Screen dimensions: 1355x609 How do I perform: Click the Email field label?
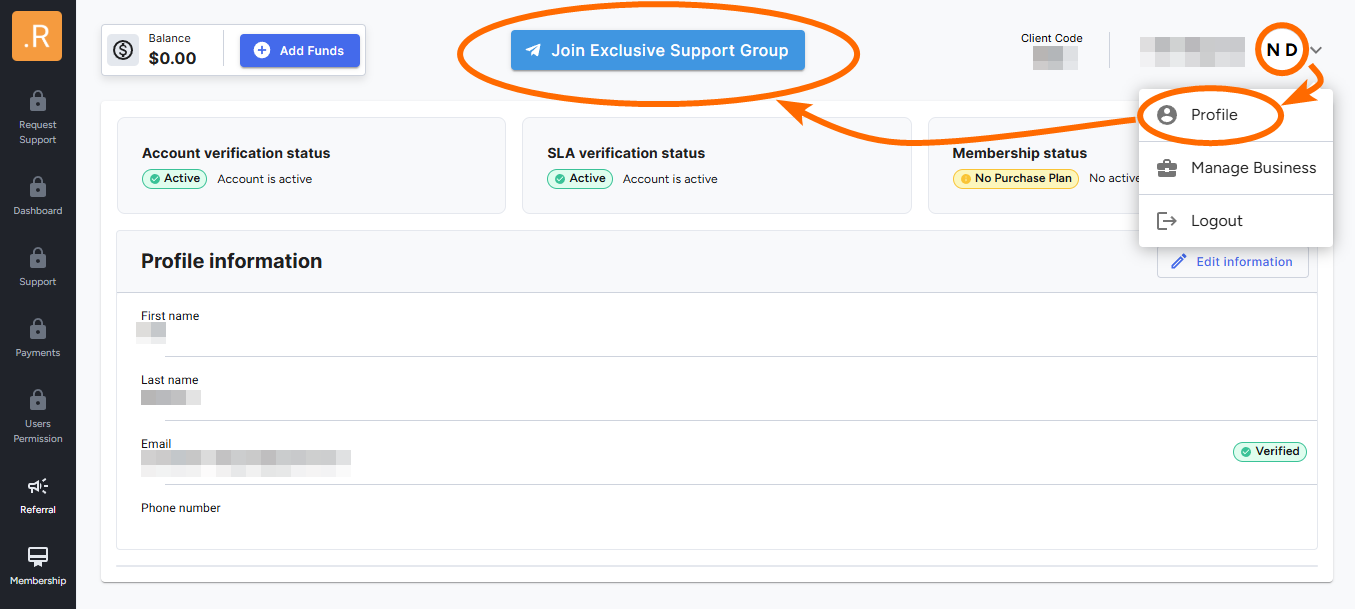pos(156,444)
